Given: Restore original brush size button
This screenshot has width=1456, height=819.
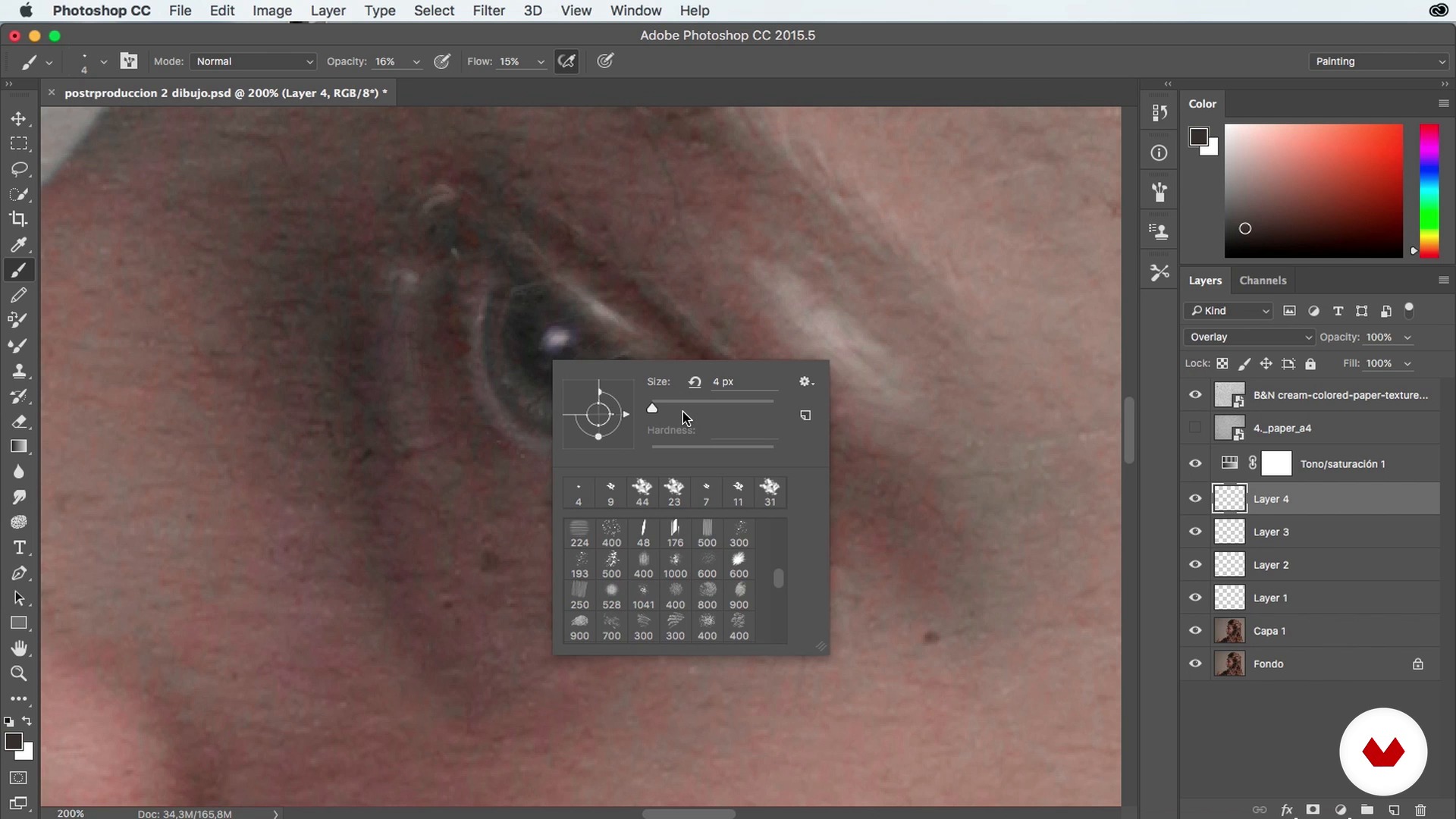Looking at the screenshot, I should 695,381.
